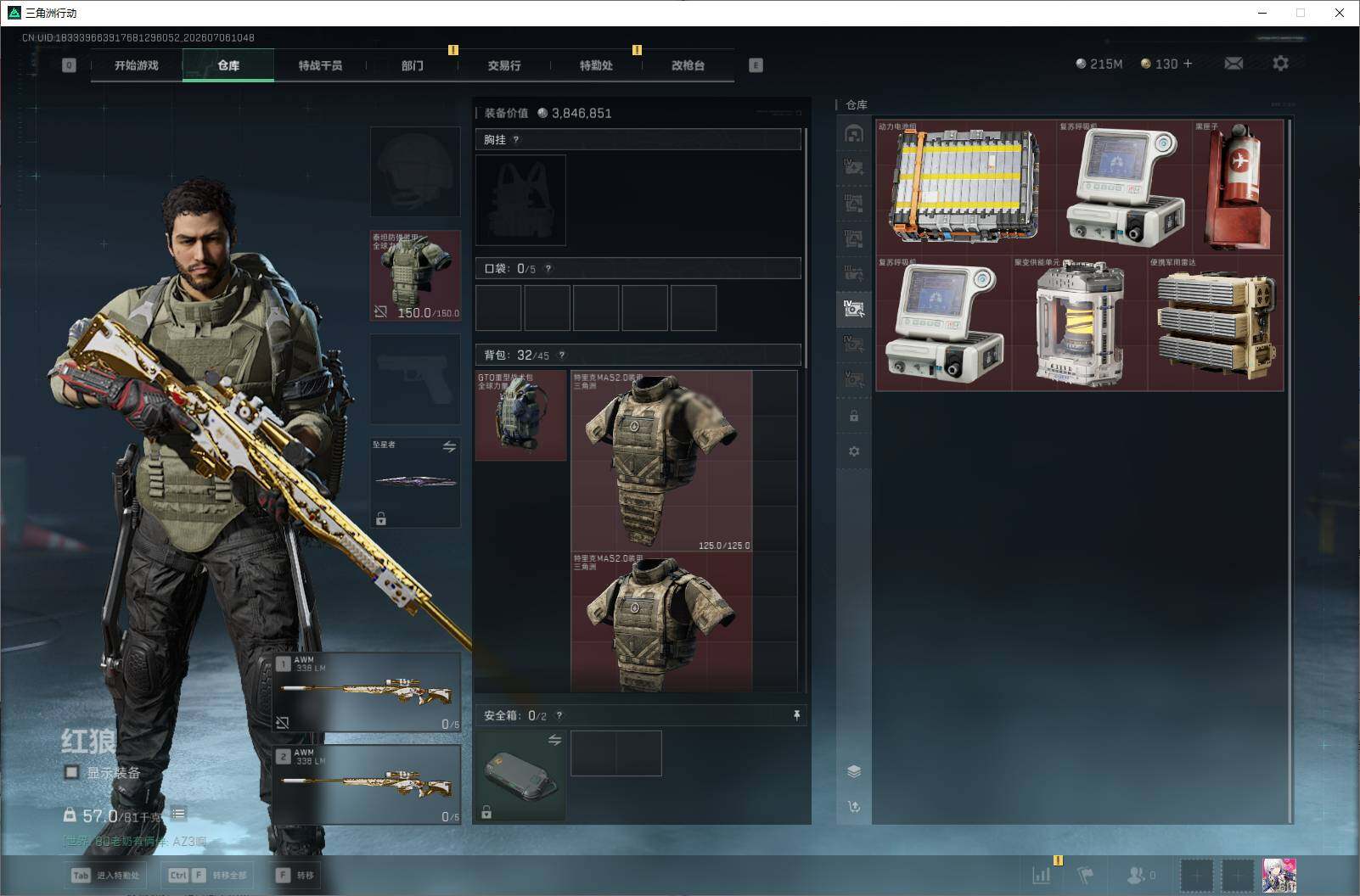Select AWM weapon in slot 2
The image size is (1360, 896).
(x=367, y=785)
